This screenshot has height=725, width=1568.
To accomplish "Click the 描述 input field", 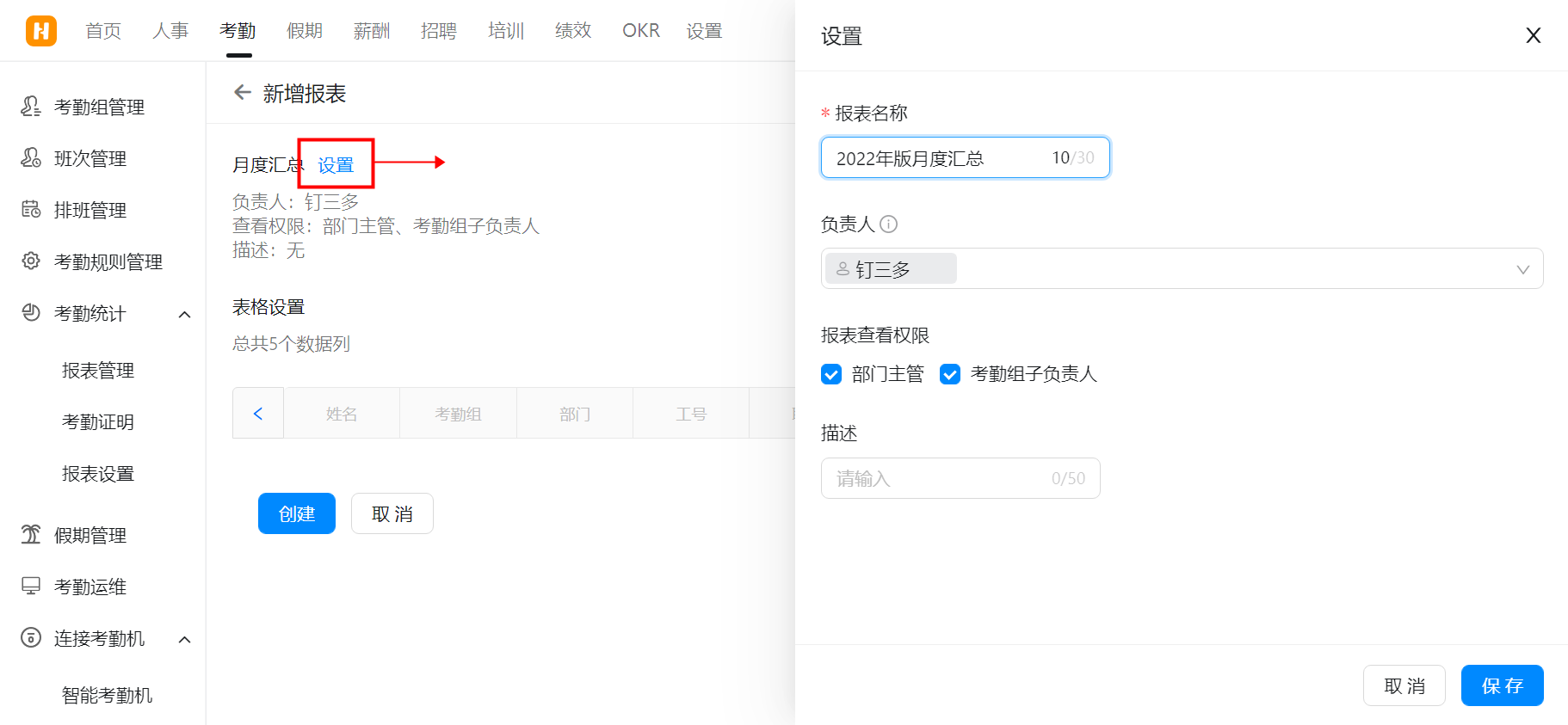I will coord(960,478).
